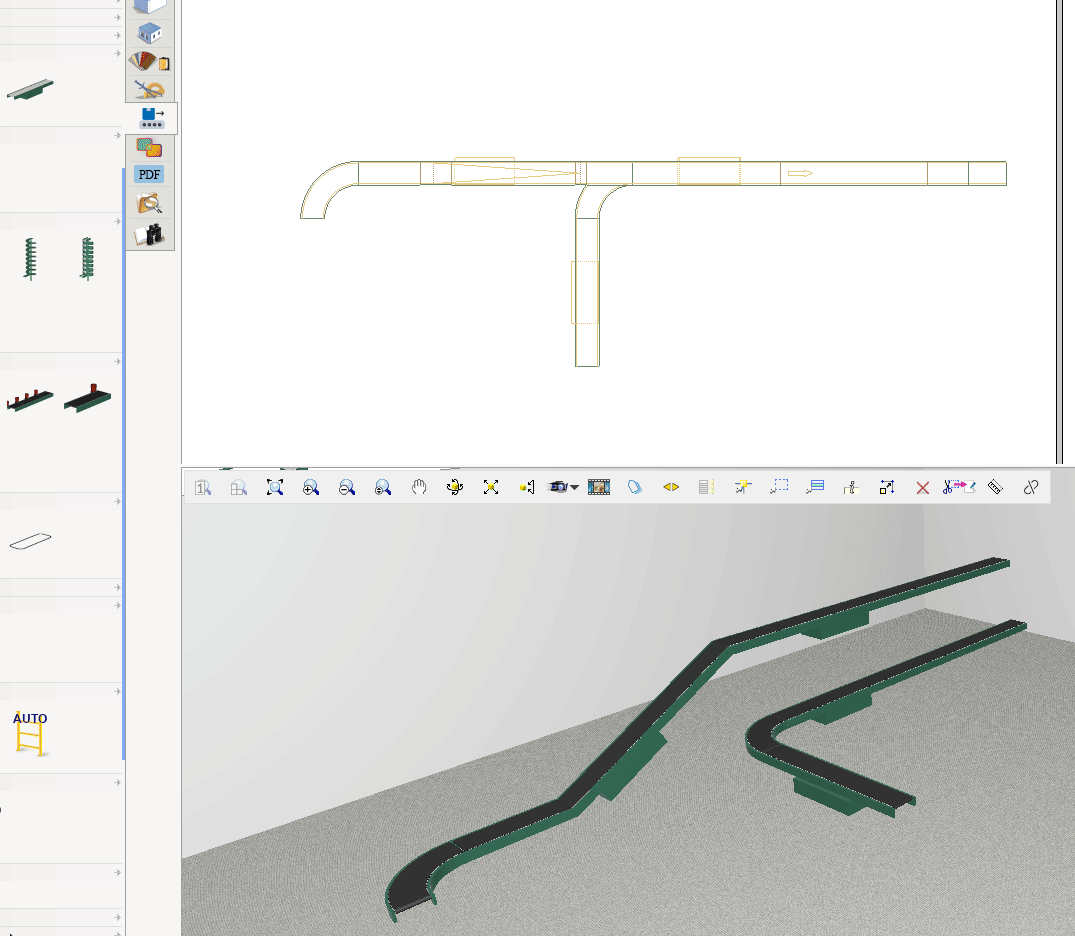Click the yellow cube view icon
This screenshot has height=936, width=1075.
527,488
